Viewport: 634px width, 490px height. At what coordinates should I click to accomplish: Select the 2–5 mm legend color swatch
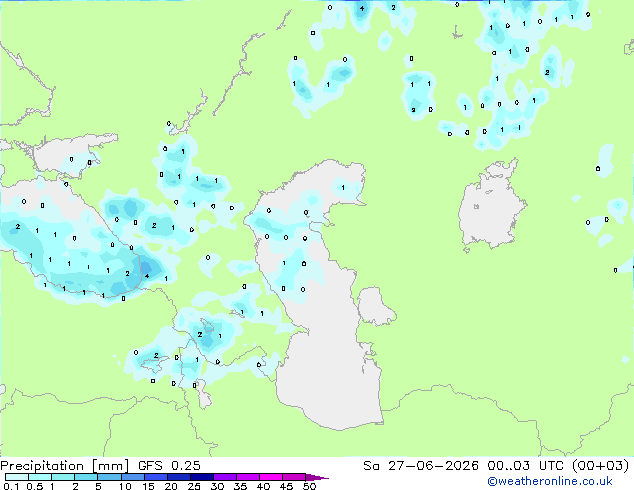point(86,477)
